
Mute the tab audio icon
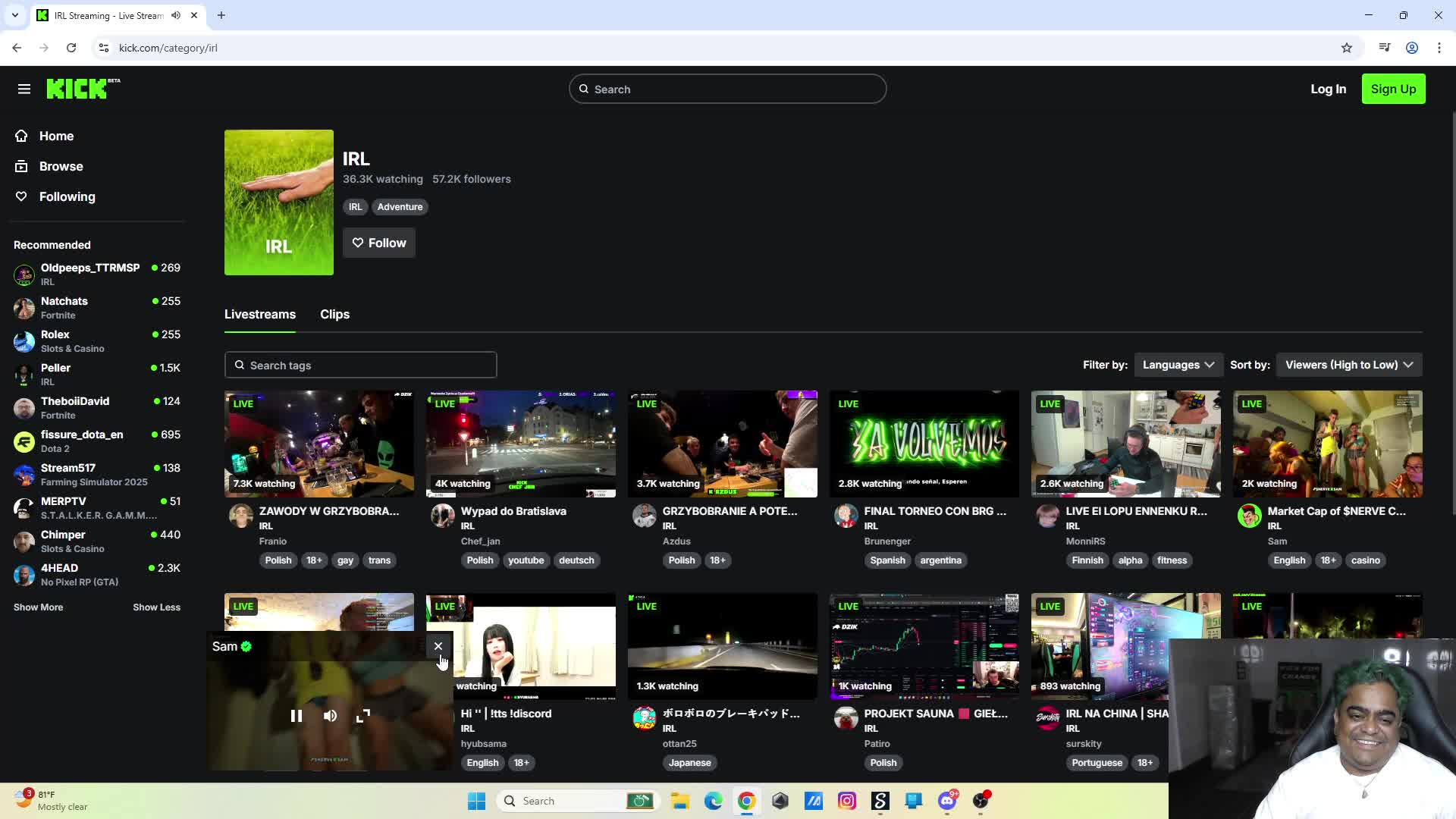coord(176,15)
